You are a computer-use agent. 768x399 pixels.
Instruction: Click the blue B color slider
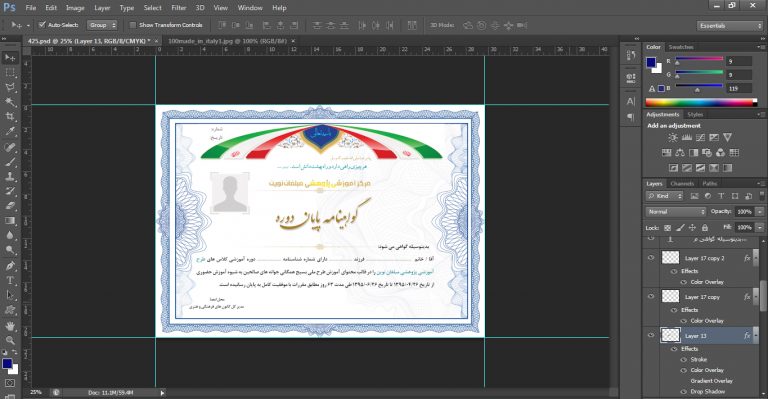[699, 87]
